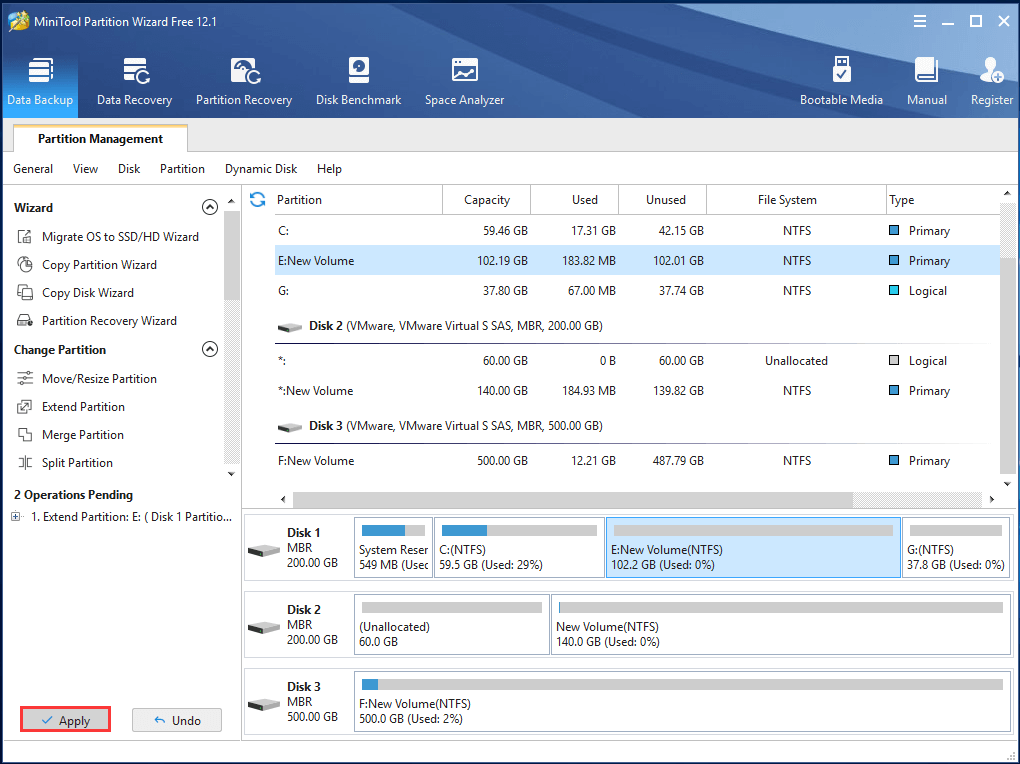Click Disk 2 header row in list
The width and height of the screenshot is (1020, 764).
[x=637, y=326]
